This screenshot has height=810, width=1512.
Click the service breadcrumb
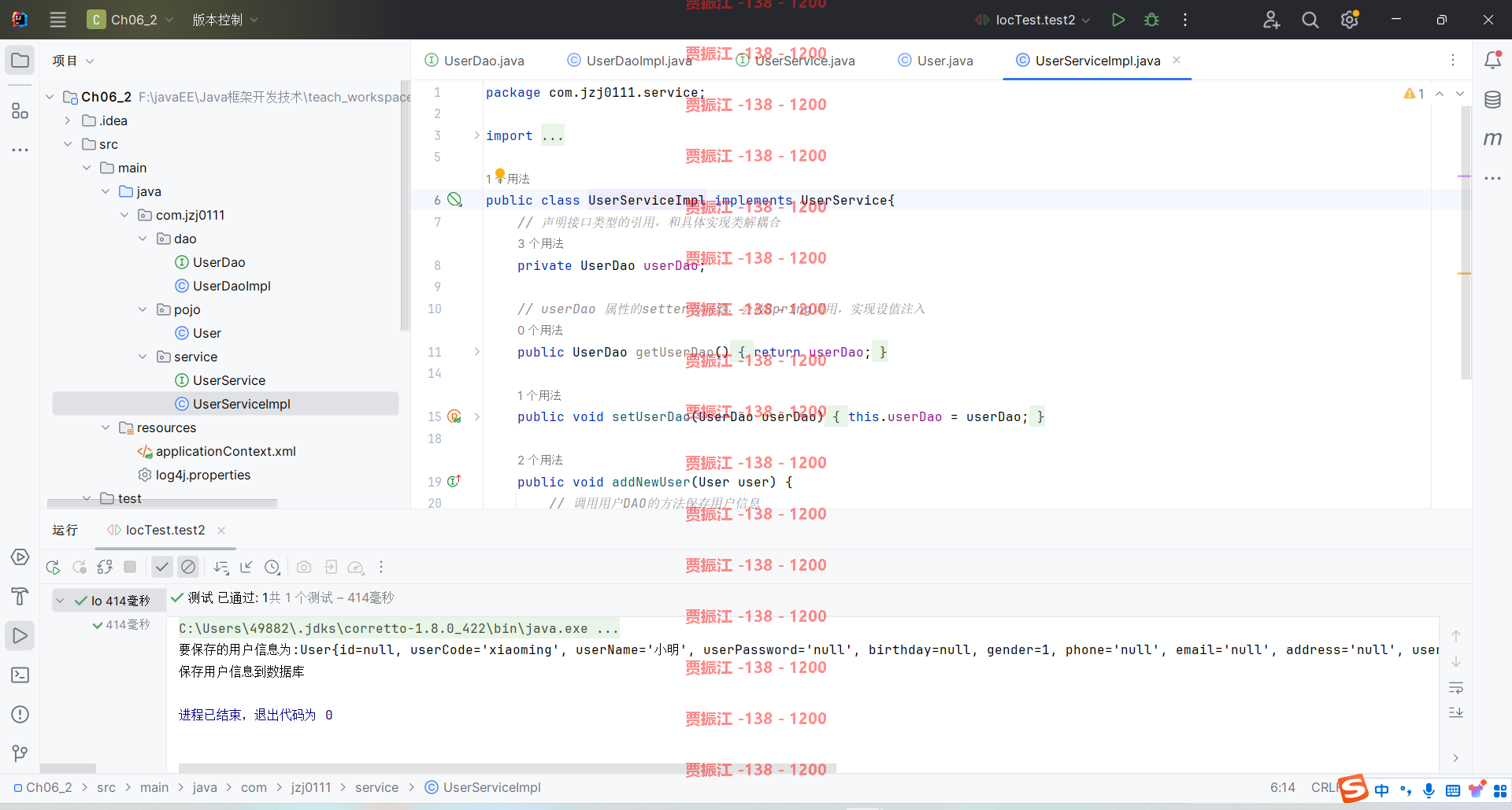[x=376, y=787]
